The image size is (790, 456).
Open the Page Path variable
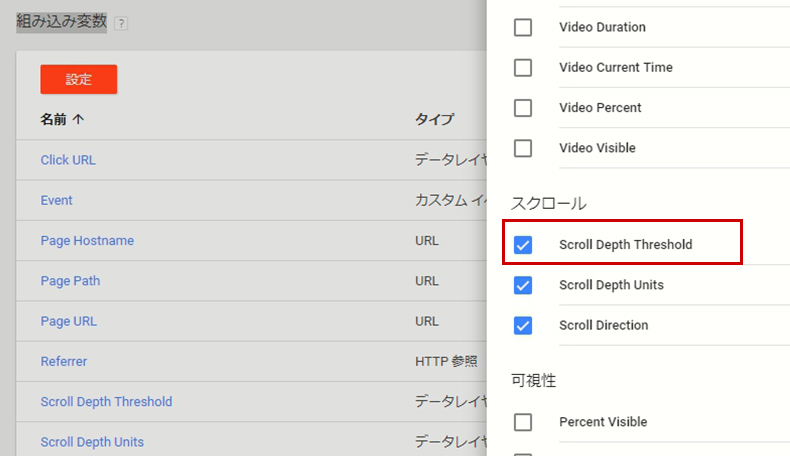pyautogui.click(x=70, y=281)
